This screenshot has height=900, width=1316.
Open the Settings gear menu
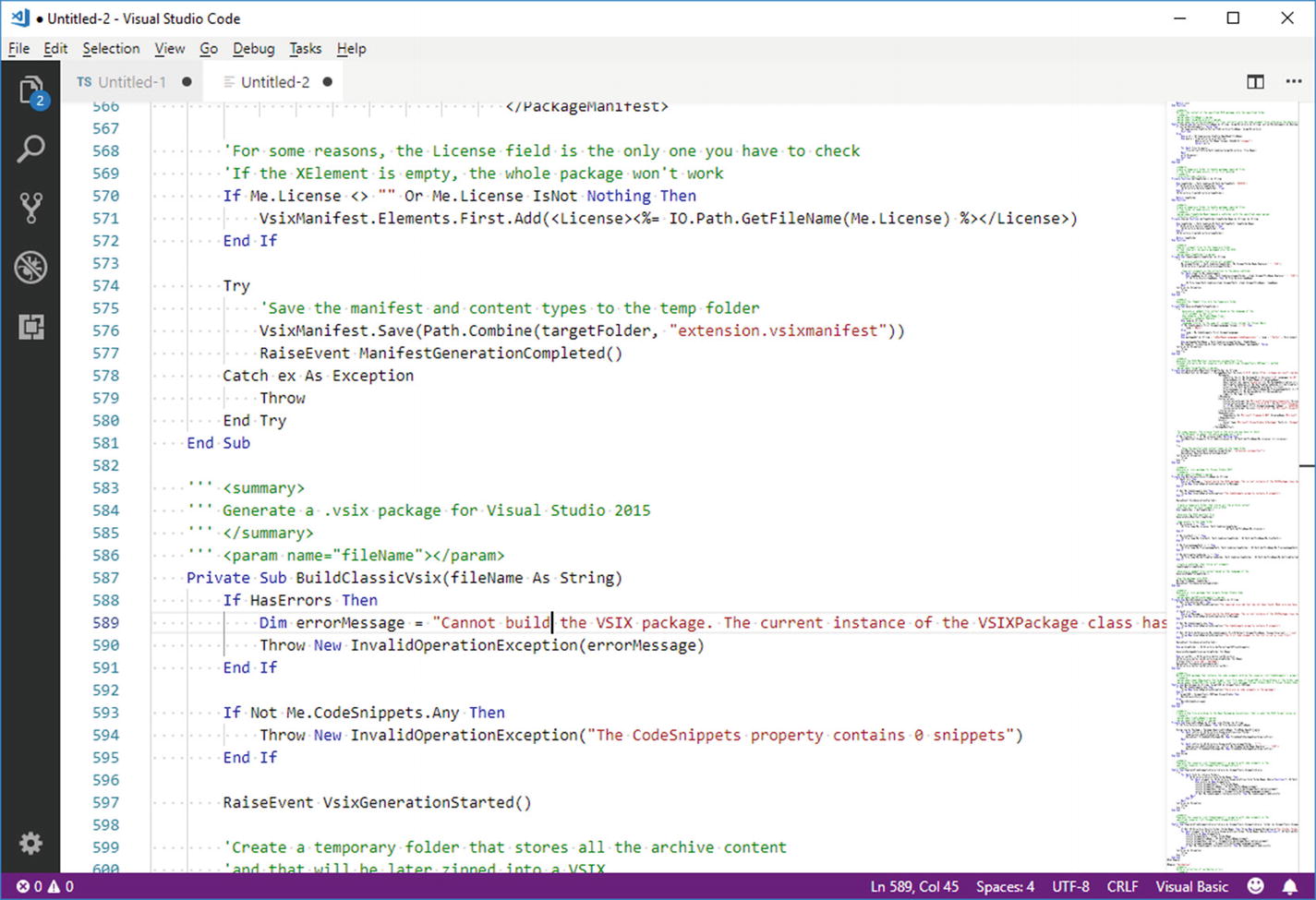[x=31, y=843]
